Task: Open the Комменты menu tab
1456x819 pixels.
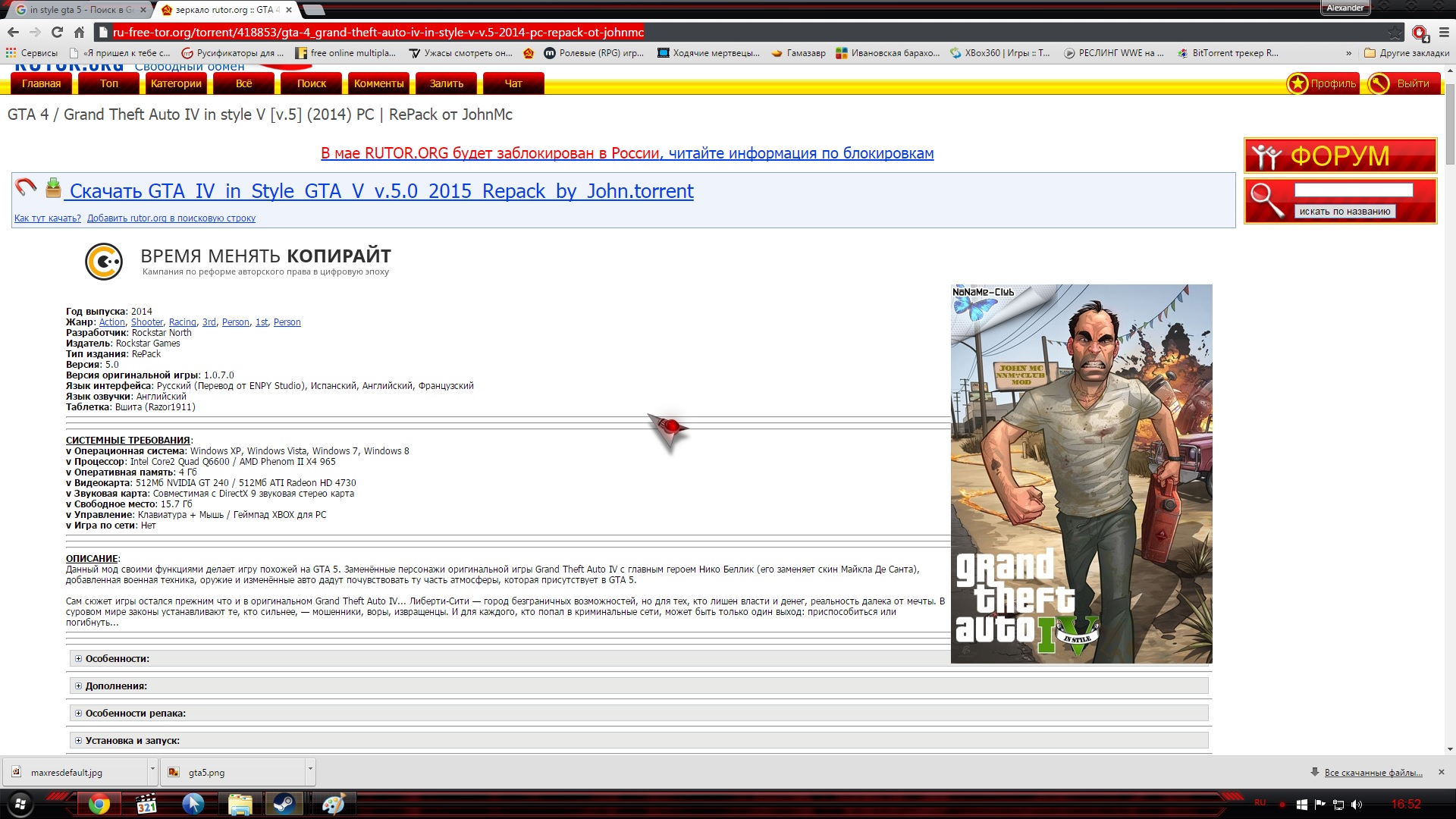Action: [x=378, y=83]
